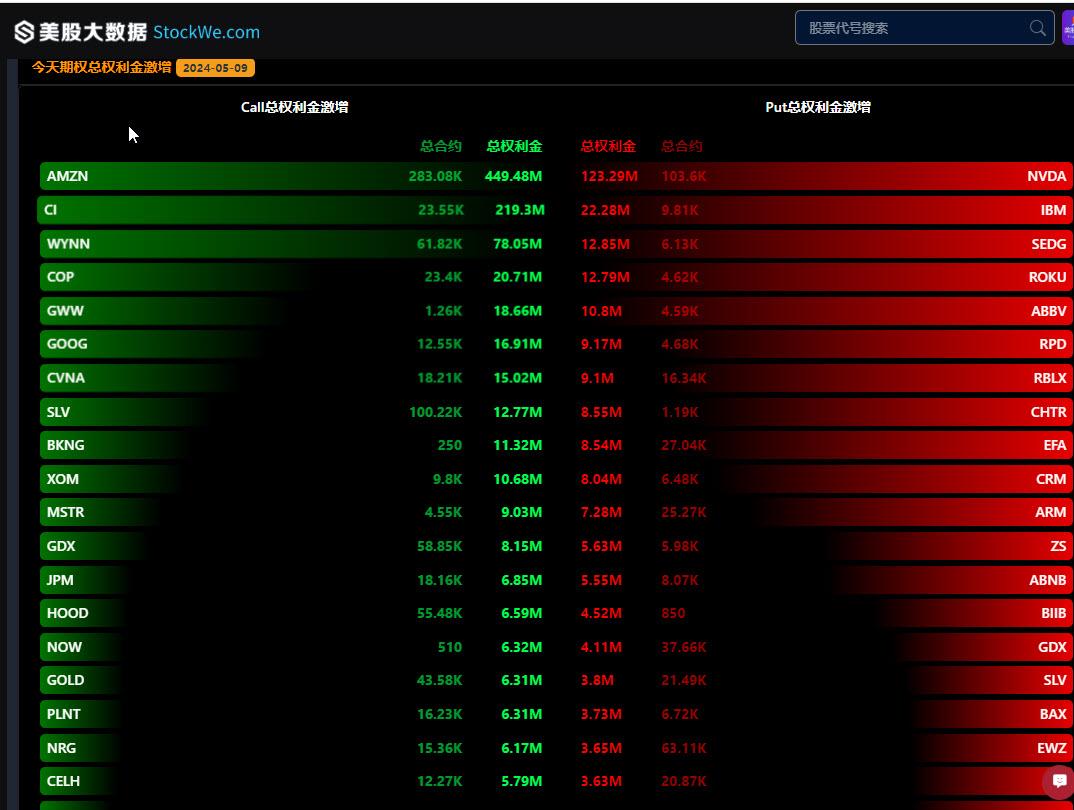The image size is (1074, 810).
Task: Open the NVDA put row
Action: 824,176
